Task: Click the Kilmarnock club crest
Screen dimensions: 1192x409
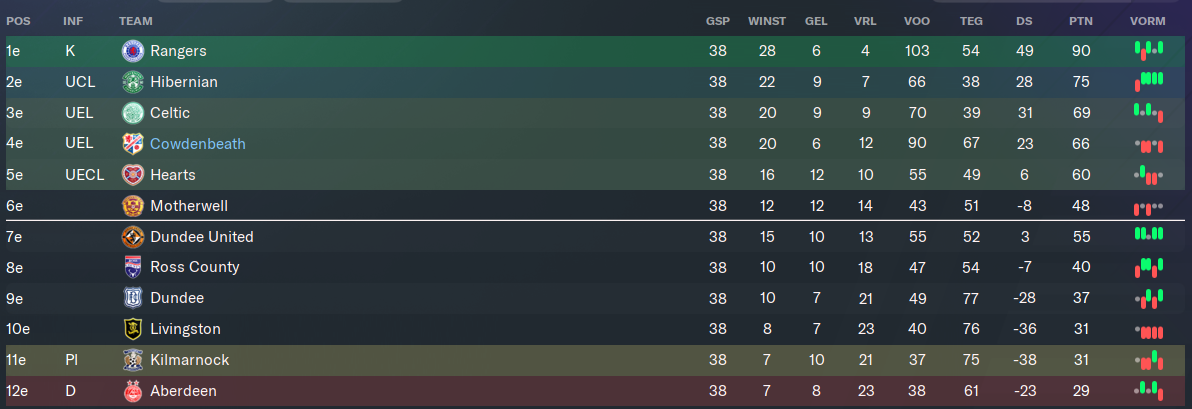Action: [133, 360]
